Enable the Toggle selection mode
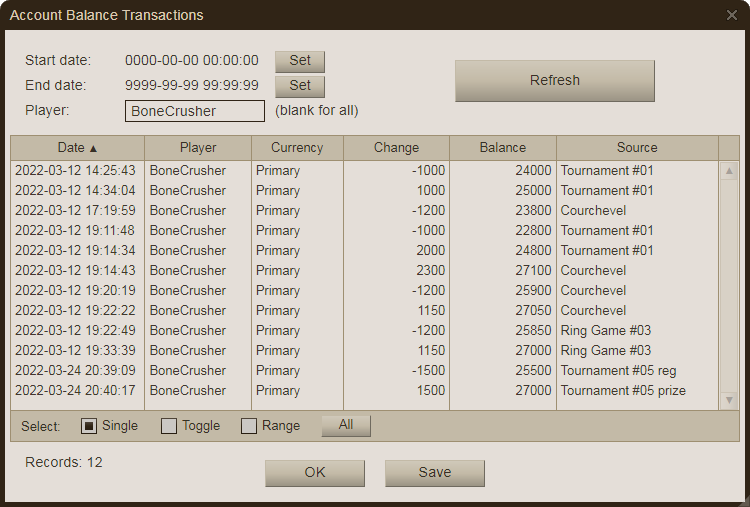 click(x=169, y=426)
